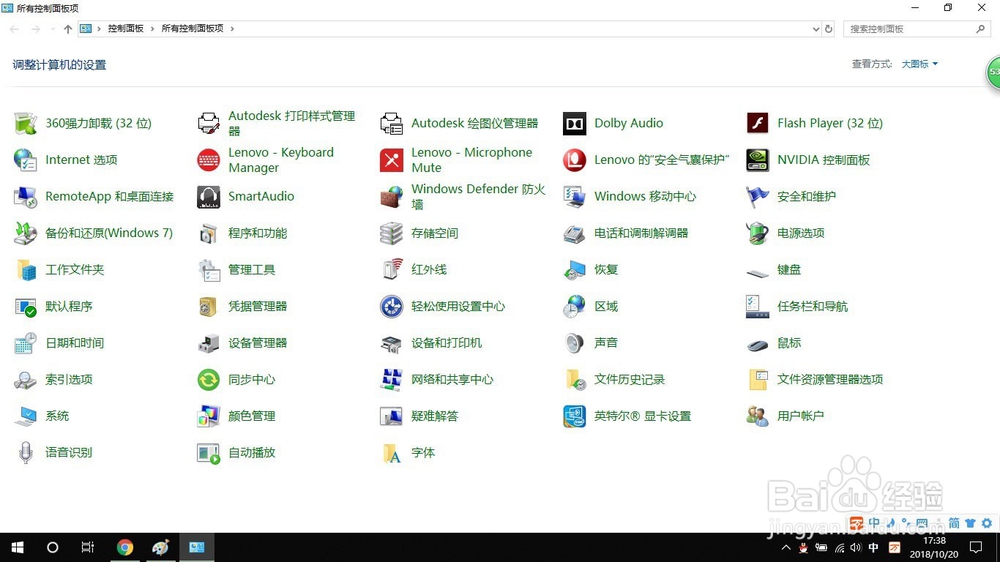Click the 系统 link
The height and width of the screenshot is (562, 1000).
tap(57, 416)
